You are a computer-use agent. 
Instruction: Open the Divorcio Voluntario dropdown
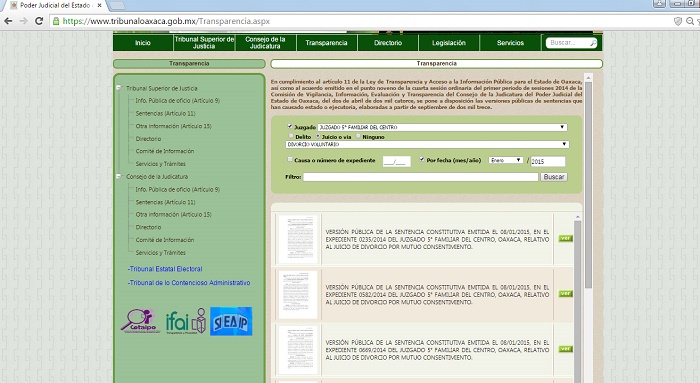click(427, 144)
